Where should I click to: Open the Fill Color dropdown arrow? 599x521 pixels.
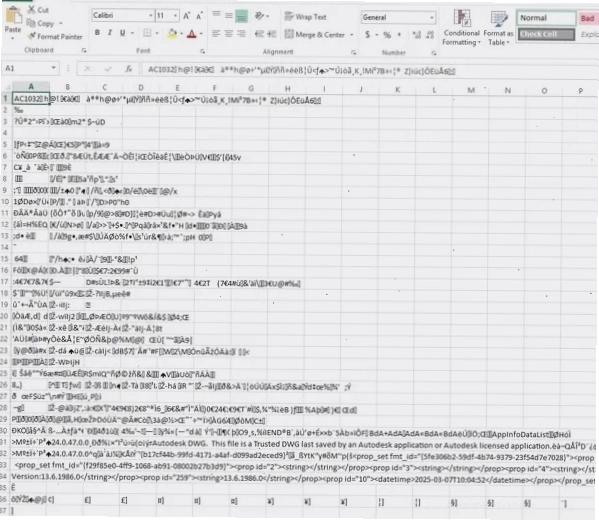(x=181, y=34)
